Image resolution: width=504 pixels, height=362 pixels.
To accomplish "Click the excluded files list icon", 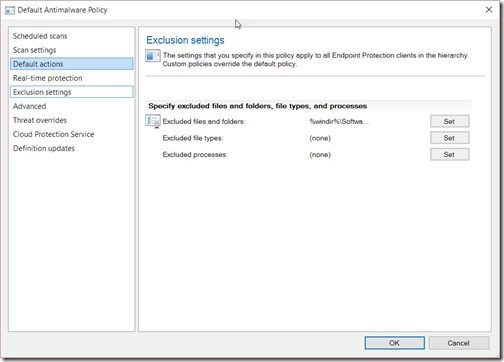I will point(153,121).
